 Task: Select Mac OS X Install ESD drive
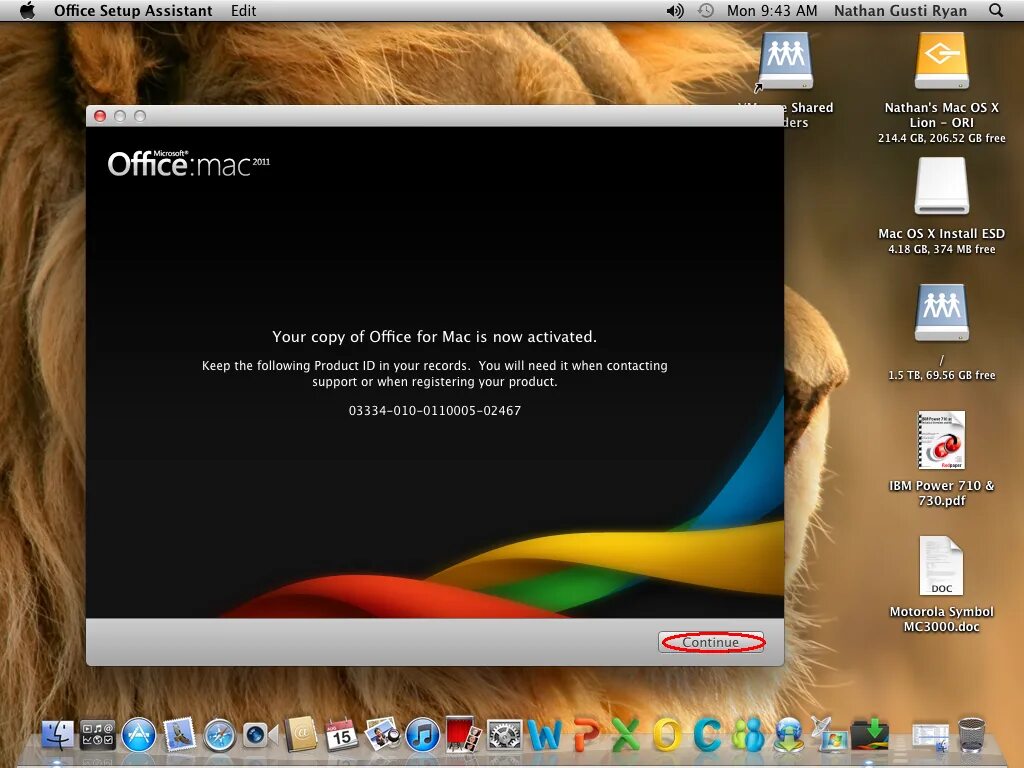942,186
